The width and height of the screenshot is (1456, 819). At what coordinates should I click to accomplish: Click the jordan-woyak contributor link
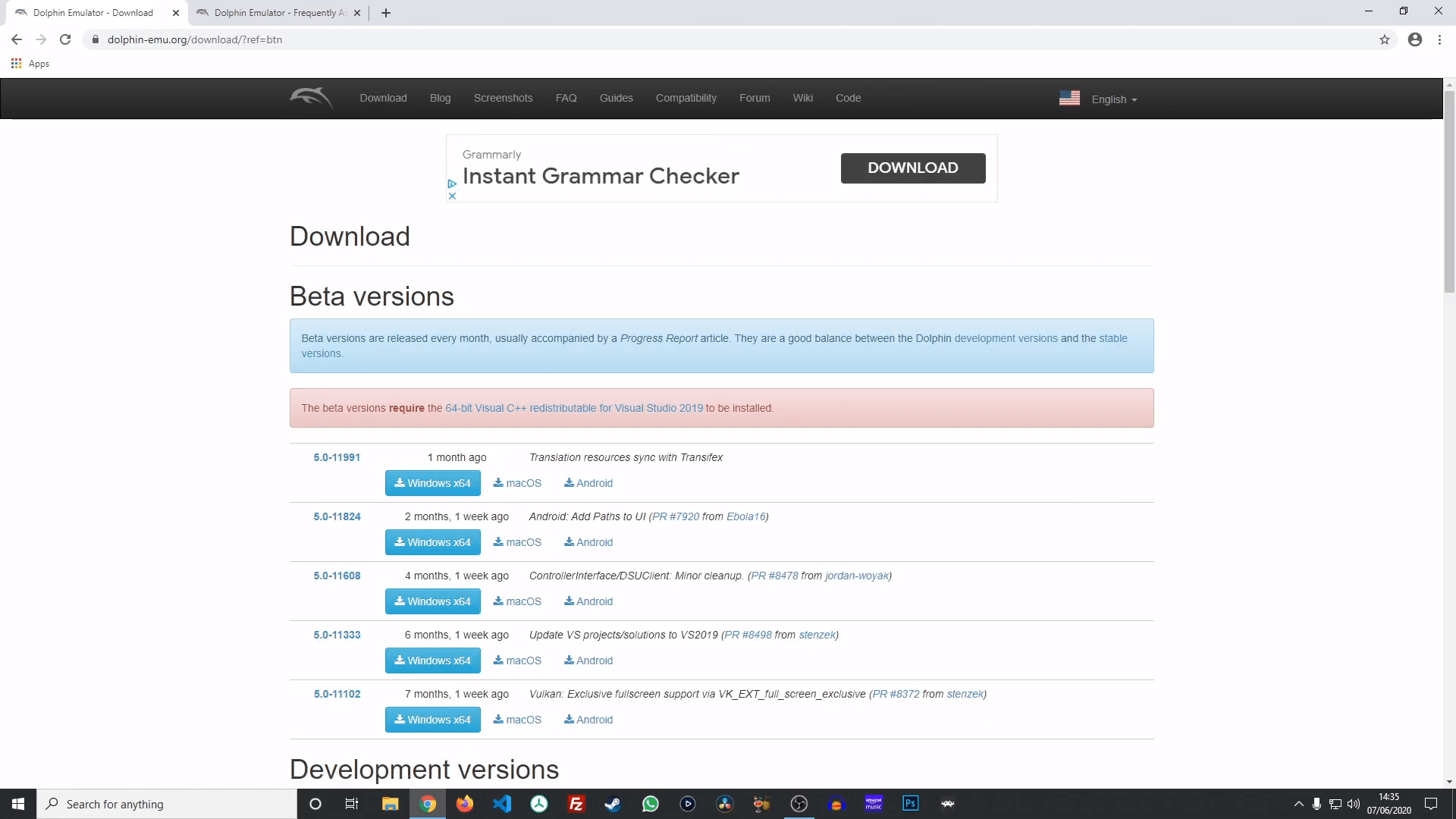tap(856, 575)
